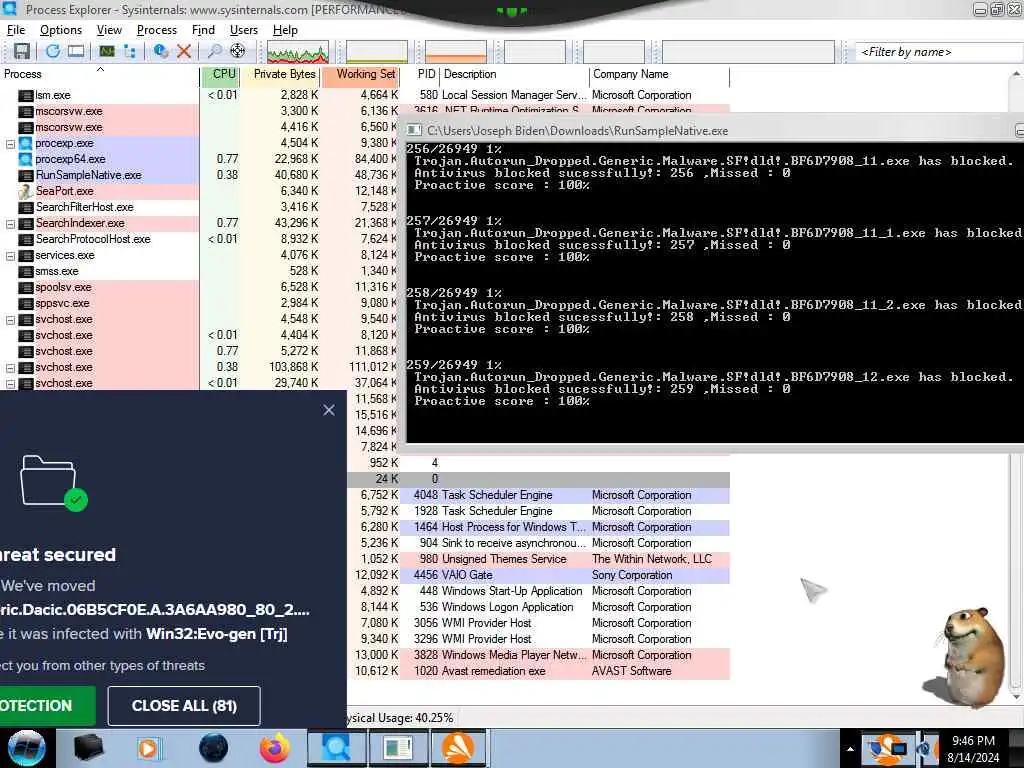Viewport: 1024px width, 768px height.
Task: Click the Kill Process red X icon
Action: pyautogui.click(x=184, y=51)
